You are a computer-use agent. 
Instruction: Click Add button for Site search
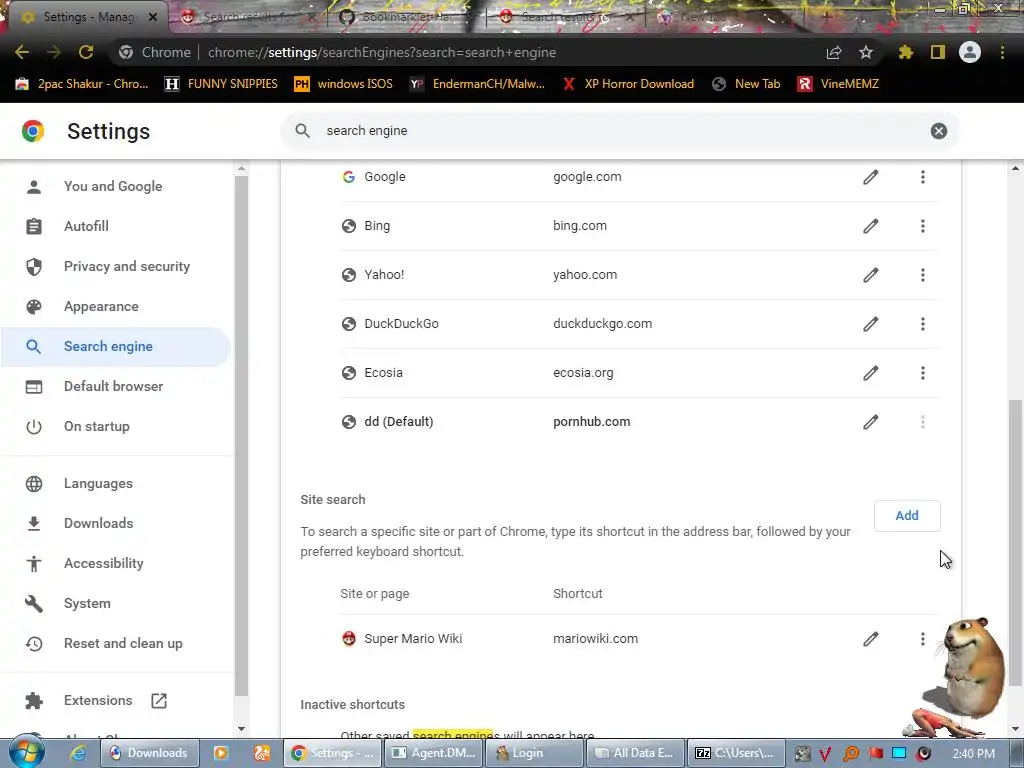[907, 516]
